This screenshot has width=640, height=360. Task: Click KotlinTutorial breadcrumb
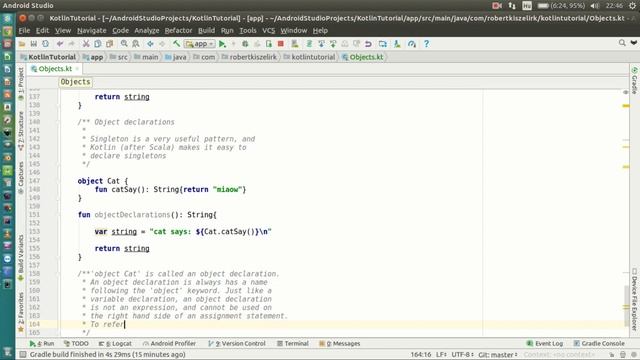click(48, 57)
